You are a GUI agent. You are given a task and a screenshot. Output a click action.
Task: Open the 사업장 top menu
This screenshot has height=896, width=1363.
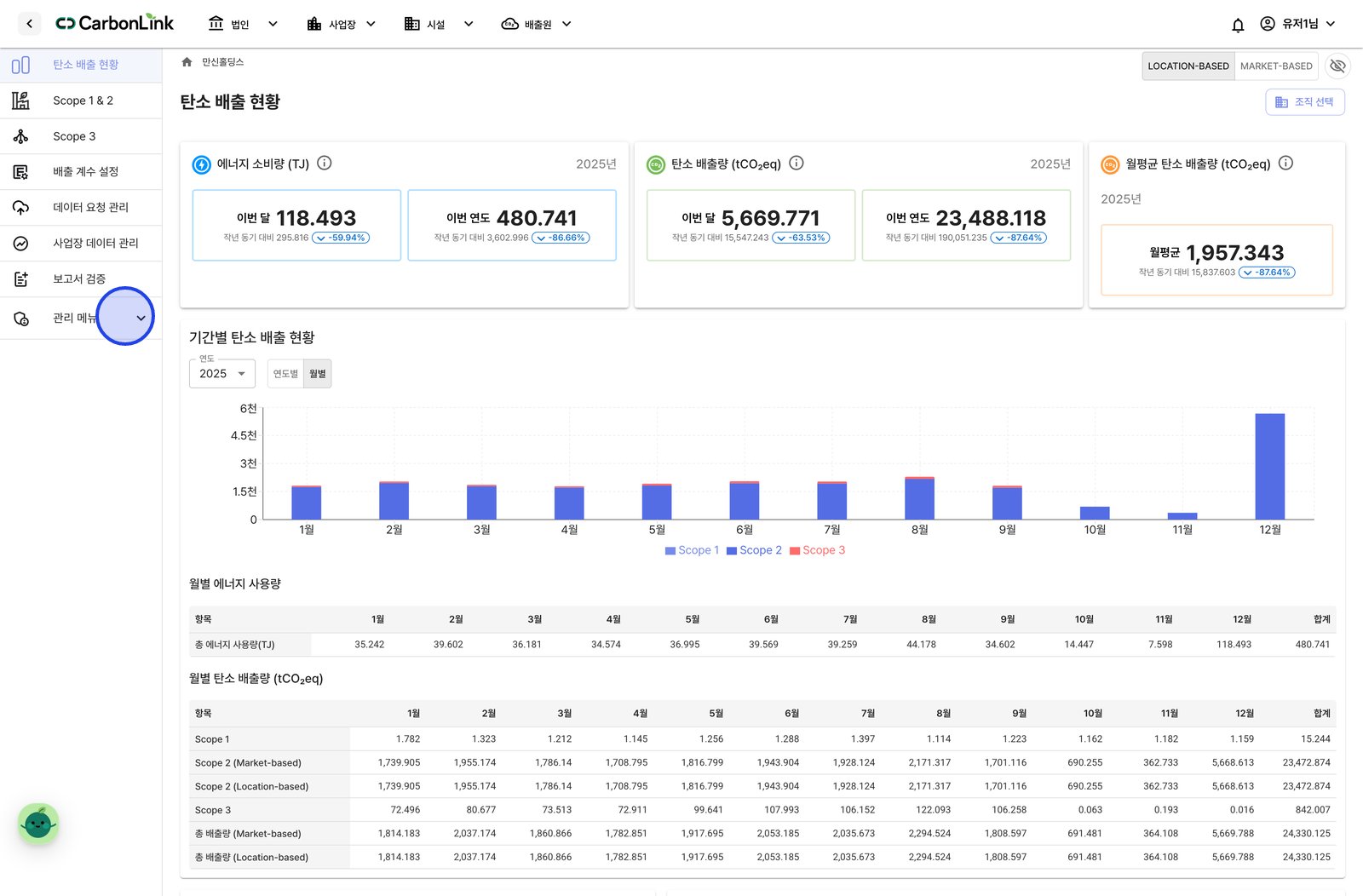(342, 24)
